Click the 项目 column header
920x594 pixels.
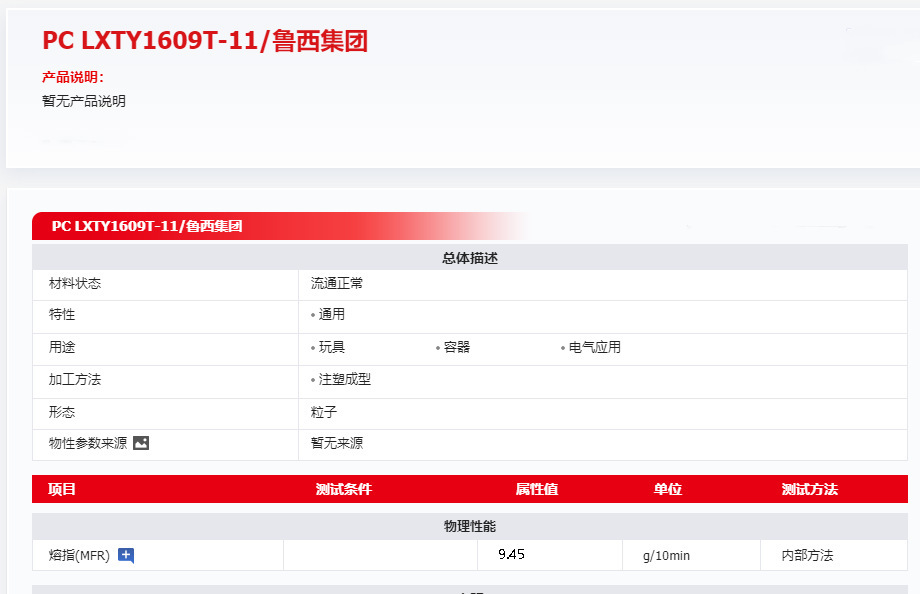[x=62, y=489]
